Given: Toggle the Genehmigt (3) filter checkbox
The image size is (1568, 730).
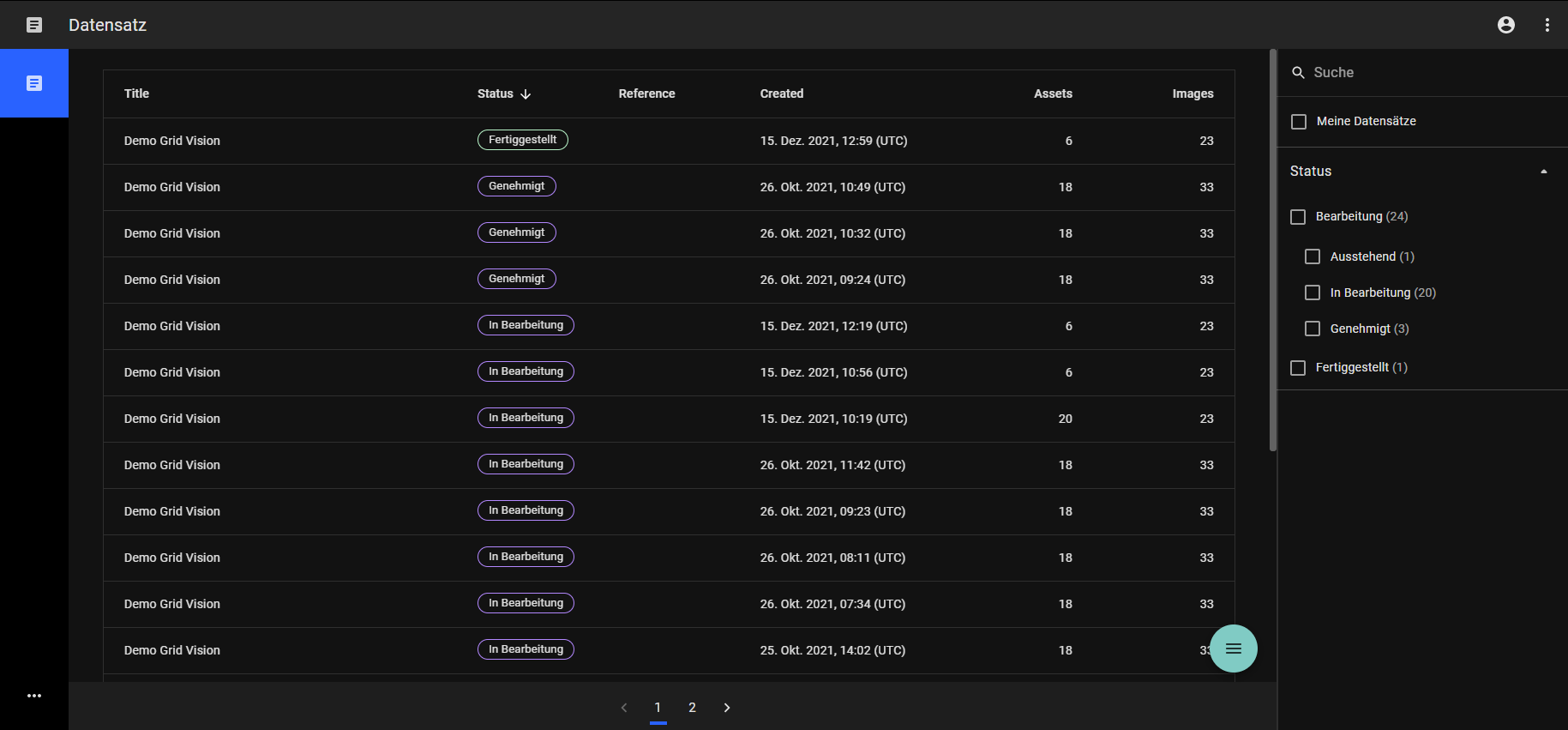Looking at the screenshot, I should (x=1312, y=329).
